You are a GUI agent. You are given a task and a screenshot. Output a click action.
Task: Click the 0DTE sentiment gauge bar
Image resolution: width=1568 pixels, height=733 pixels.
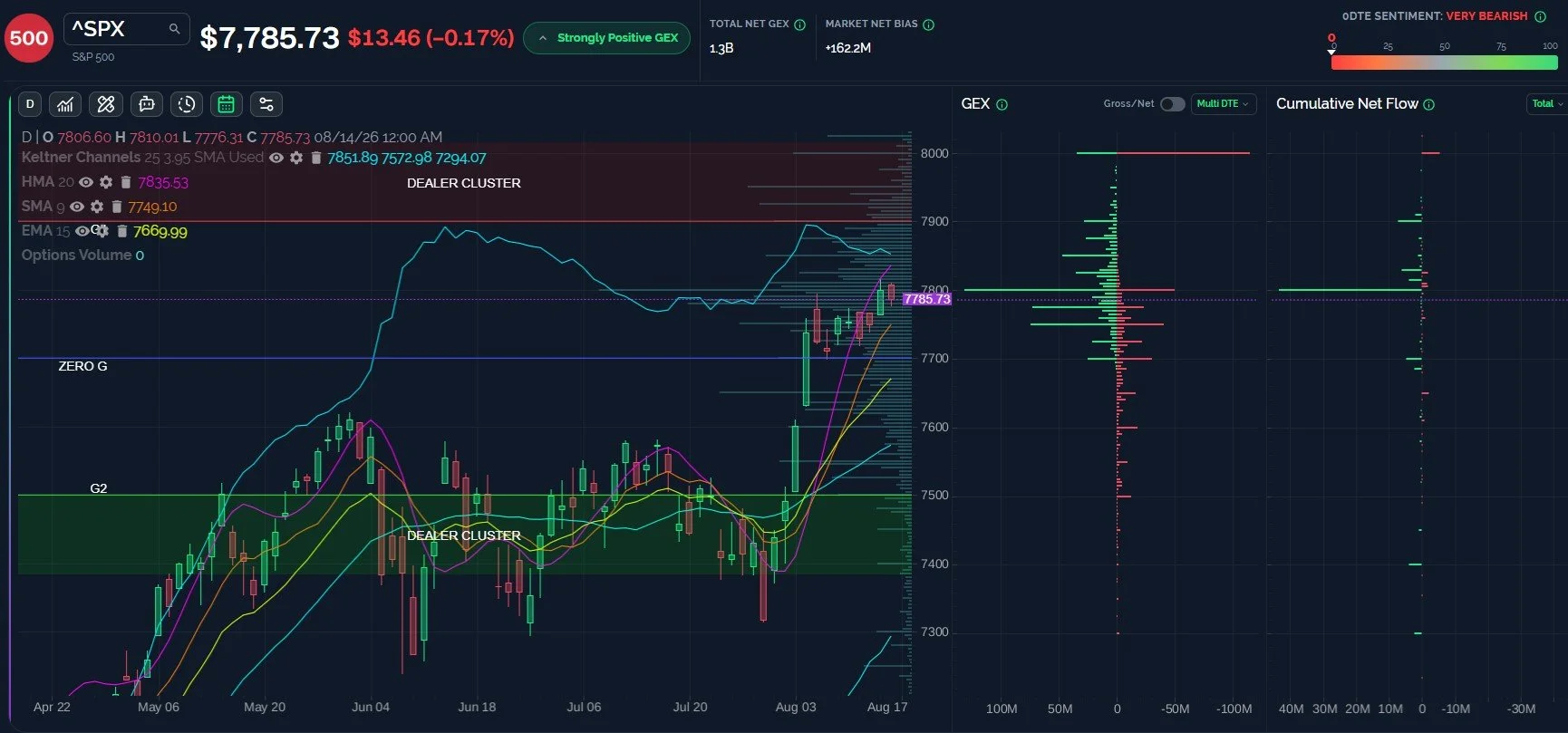(x=1445, y=63)
